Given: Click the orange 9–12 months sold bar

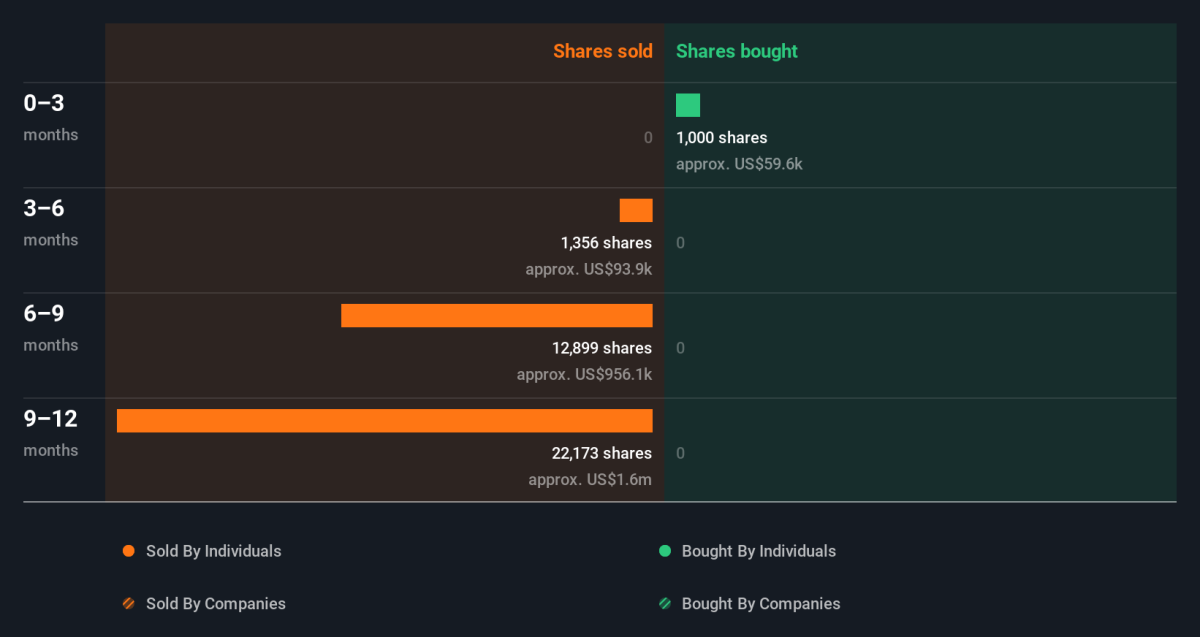Looking at the screenshot, I should (385, 420).
